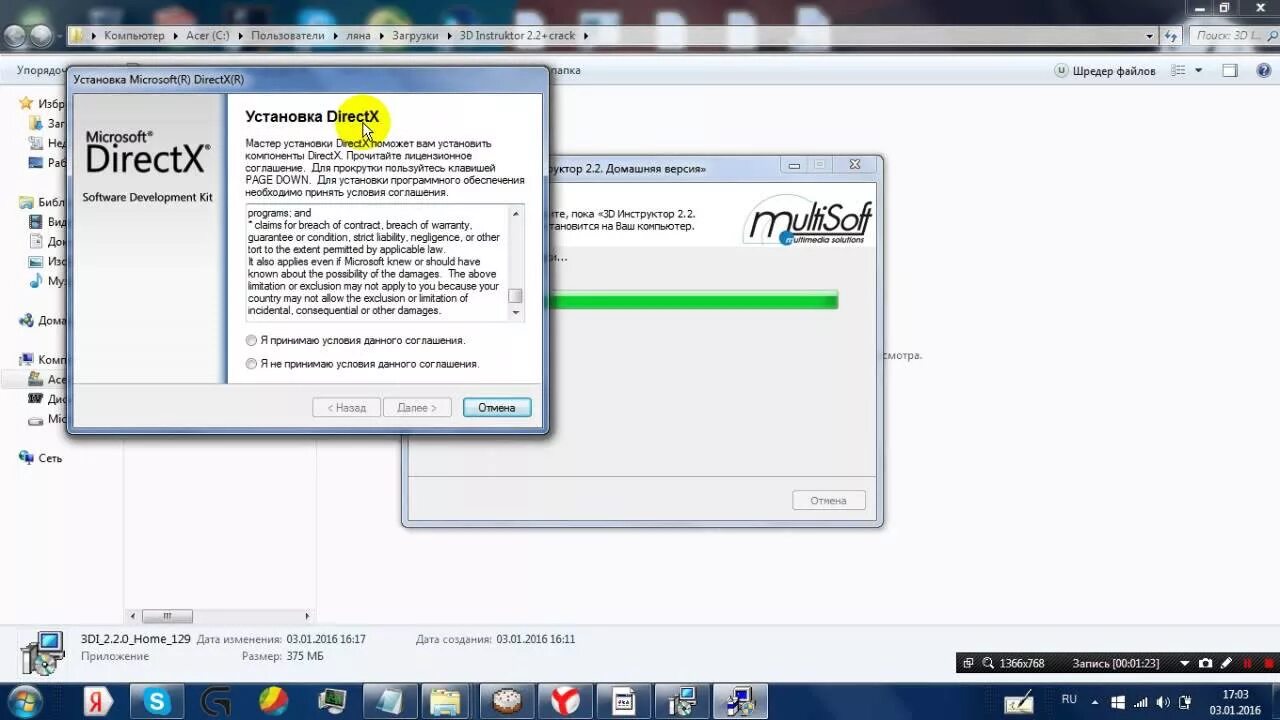Click the Windows Start button

click(23, 701)
